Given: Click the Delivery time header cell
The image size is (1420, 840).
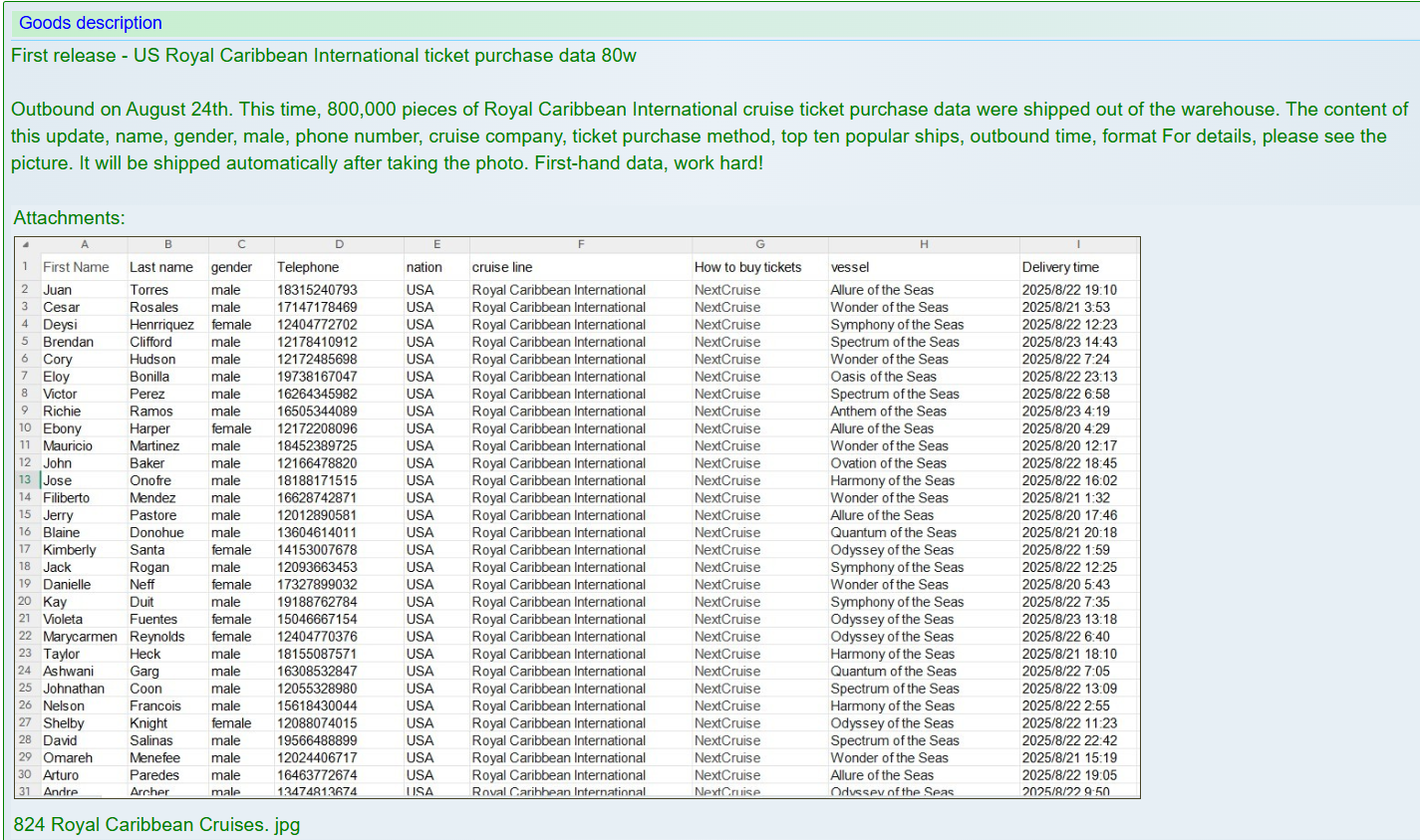Looking at the screenshot, I should 1060,267.
